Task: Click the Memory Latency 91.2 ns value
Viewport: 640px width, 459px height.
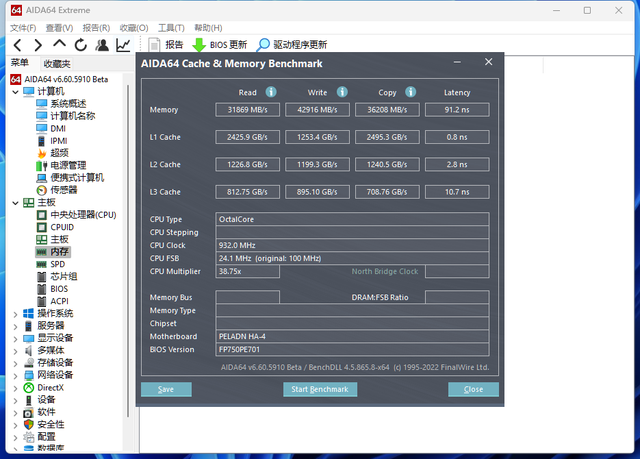Action: click(x=457, y=110)
